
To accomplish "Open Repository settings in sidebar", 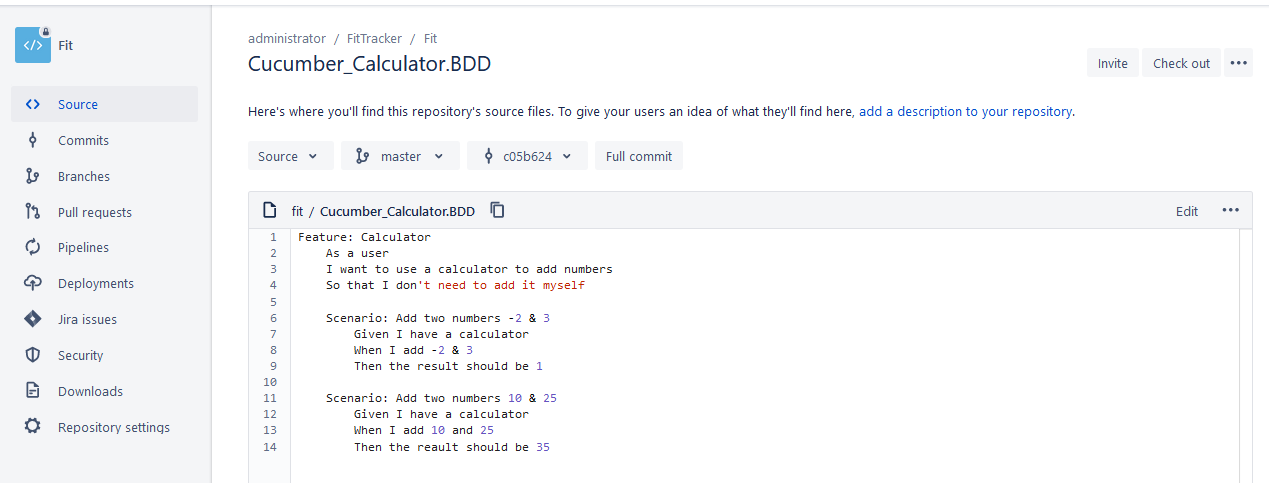I will 105,427.
